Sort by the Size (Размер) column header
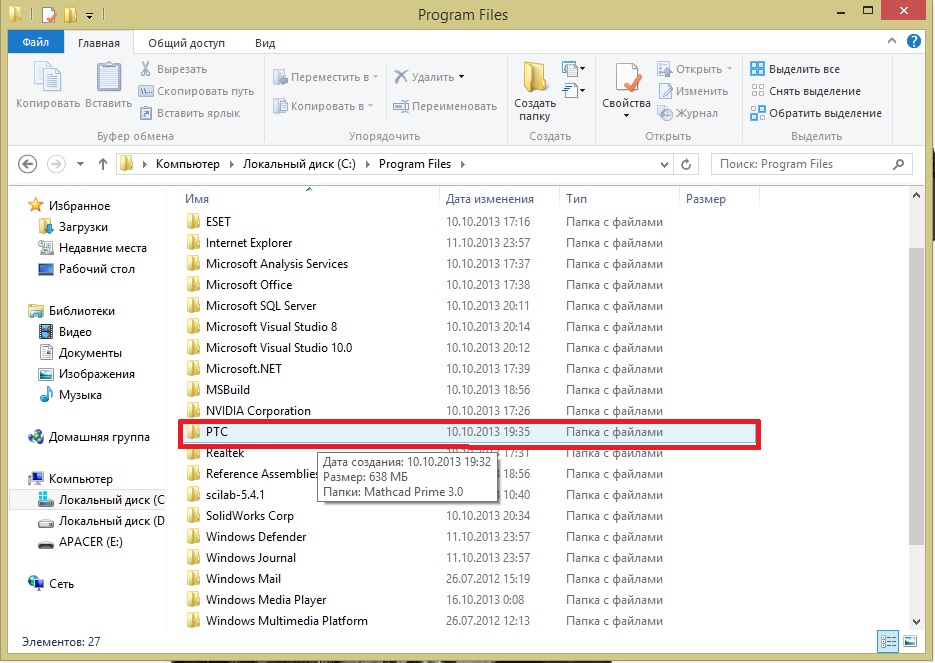The height and width of the screenshot is (663, 935). 719,199
